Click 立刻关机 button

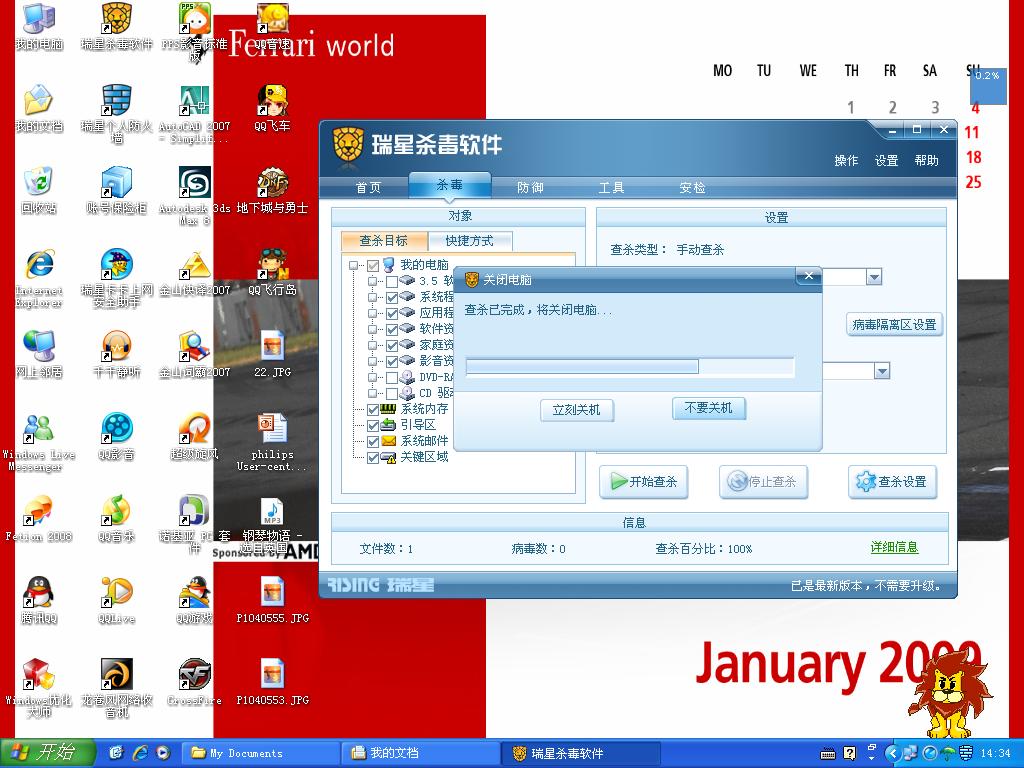click(x=577, y=410)
